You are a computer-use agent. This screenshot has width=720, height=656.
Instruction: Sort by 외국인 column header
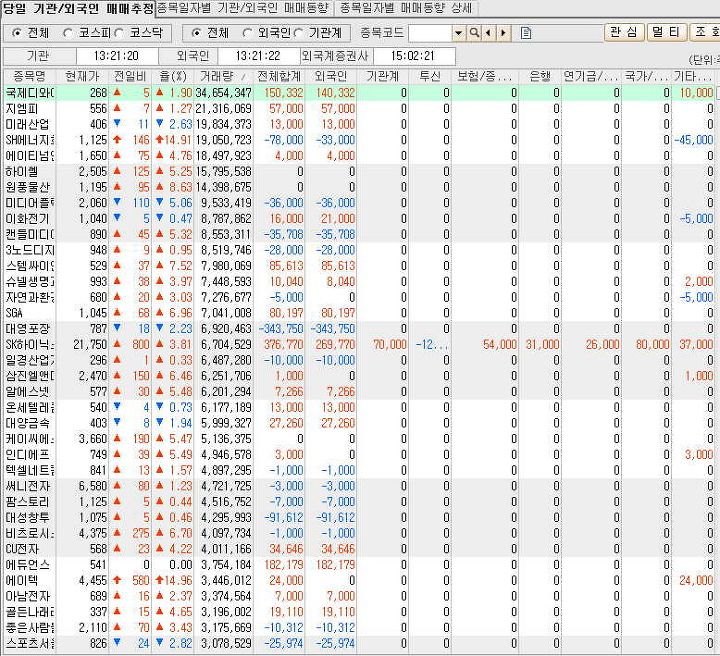(331, 76)
